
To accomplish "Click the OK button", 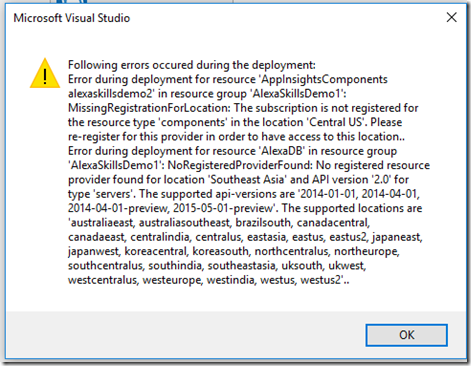I will (406, 335).
